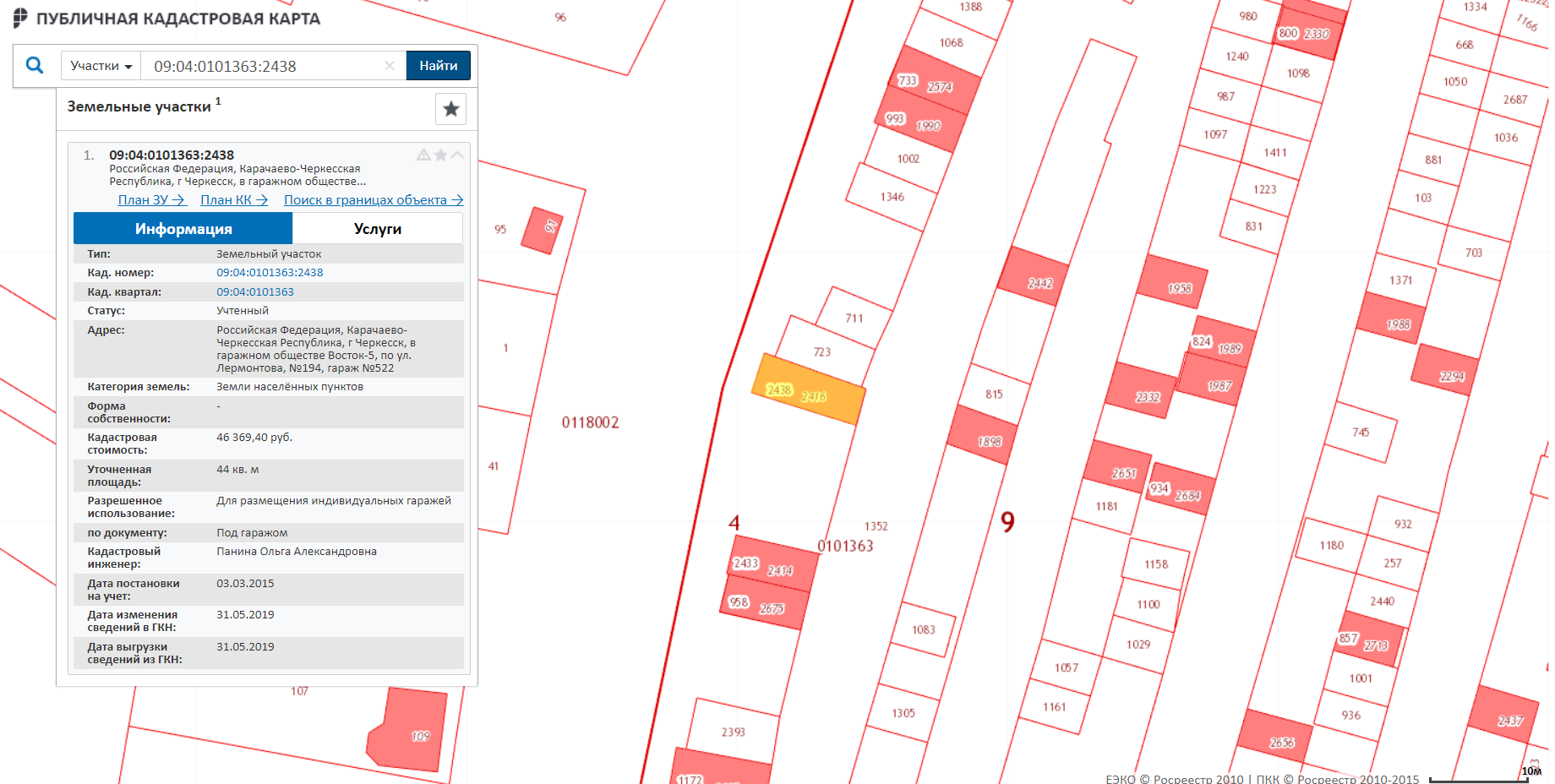This screenshot has height=784, width=1555.
Task: Clear the search field with X
Action: (x=390, y=66)
